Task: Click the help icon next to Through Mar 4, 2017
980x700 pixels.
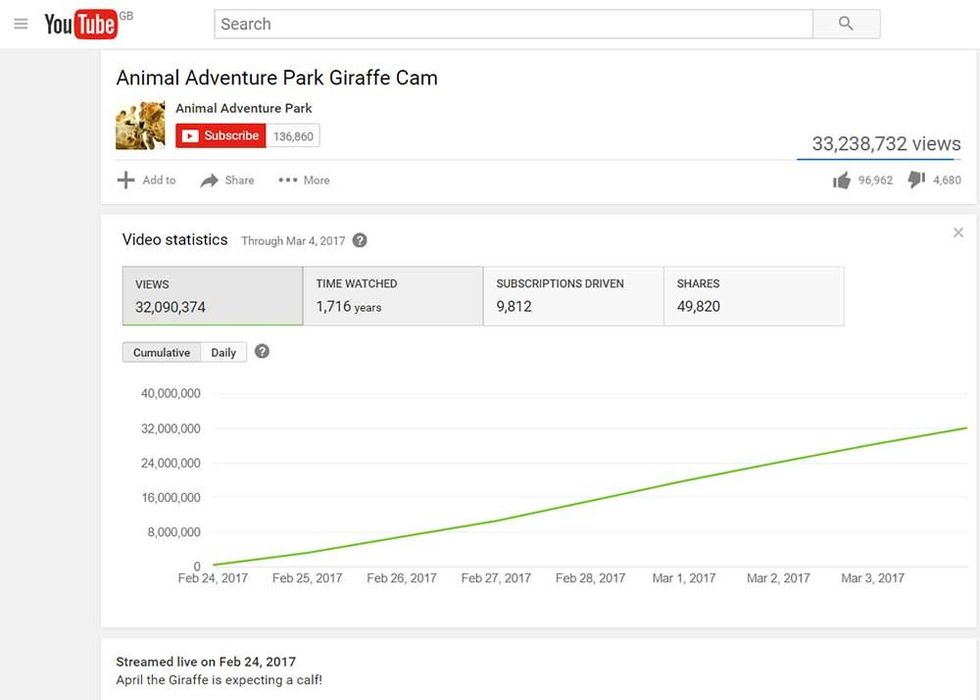Action: pyautogui.click(x=360, y=240)
